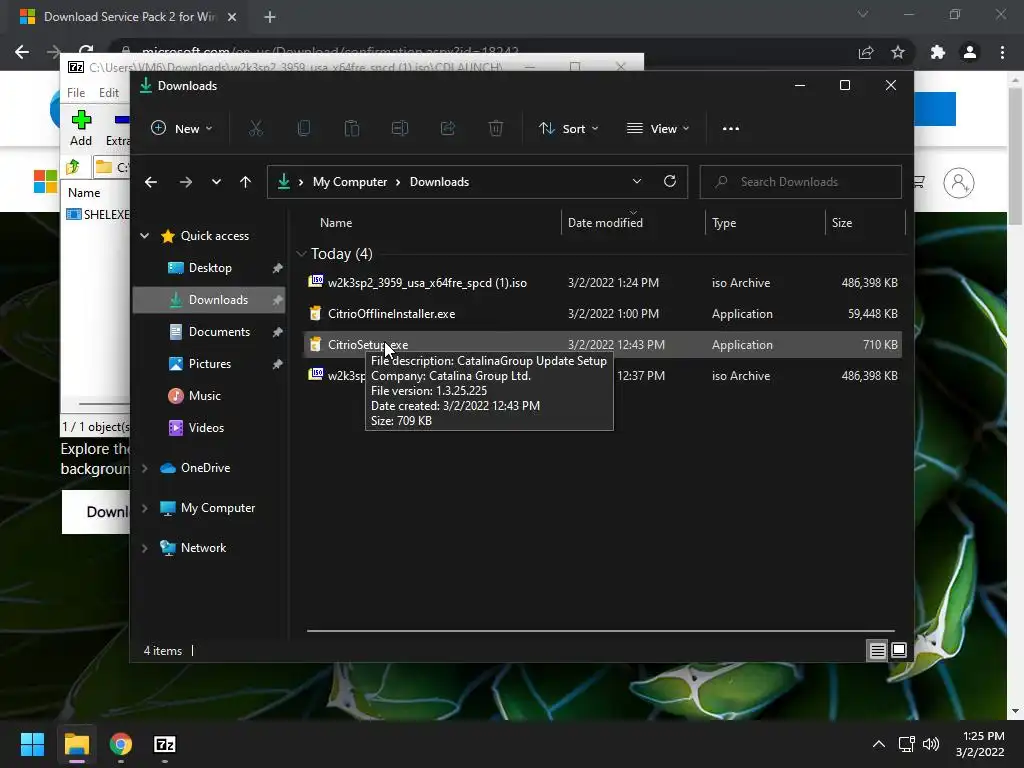Open Chrome extensions puzzle icon
The width and height of the screenshot is (1024, 768).
tap(938, 52)
